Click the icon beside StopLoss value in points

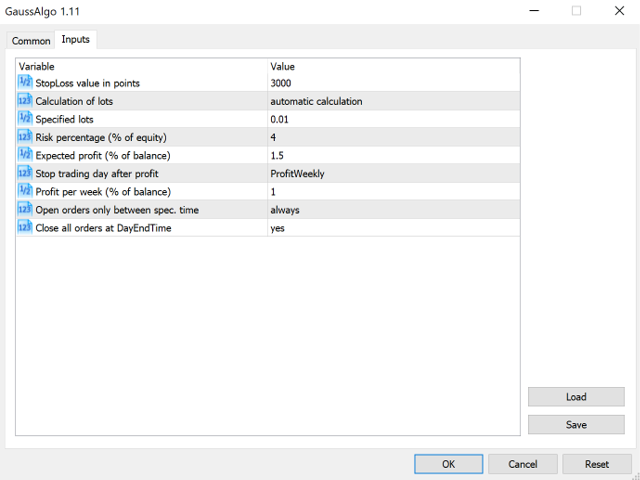pos(25,83)
